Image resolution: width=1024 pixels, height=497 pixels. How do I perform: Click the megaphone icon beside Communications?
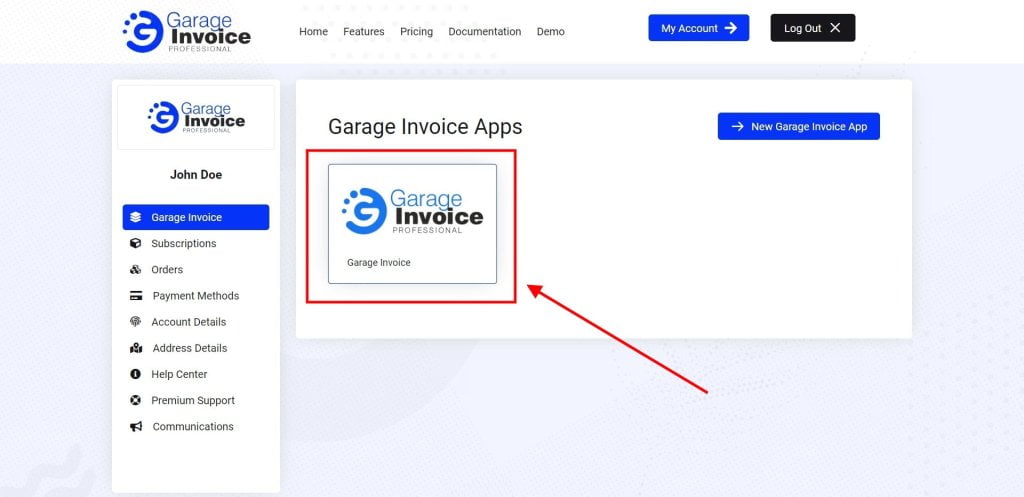136,426
